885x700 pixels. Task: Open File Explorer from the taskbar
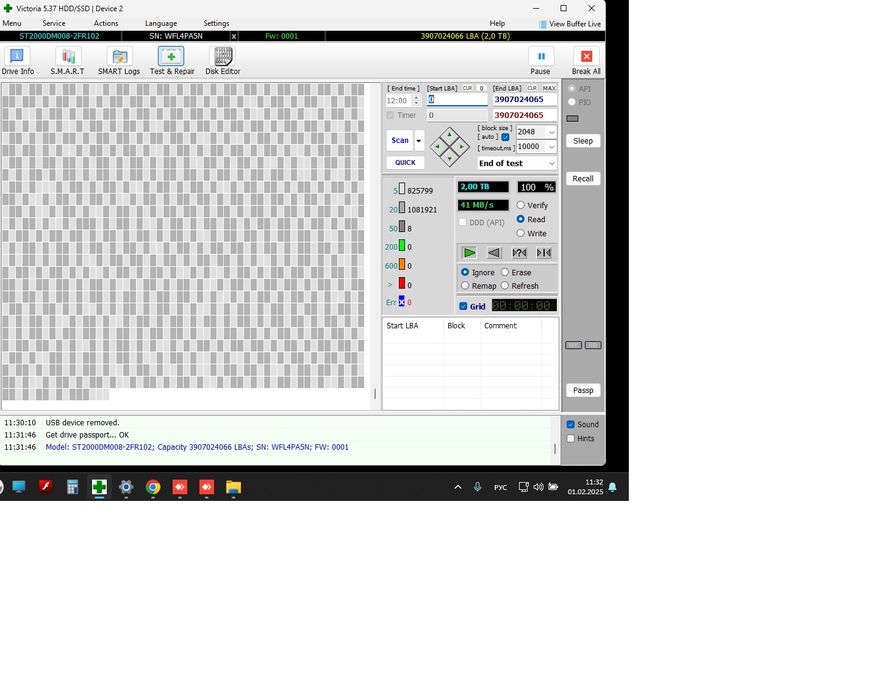point(233,487)
